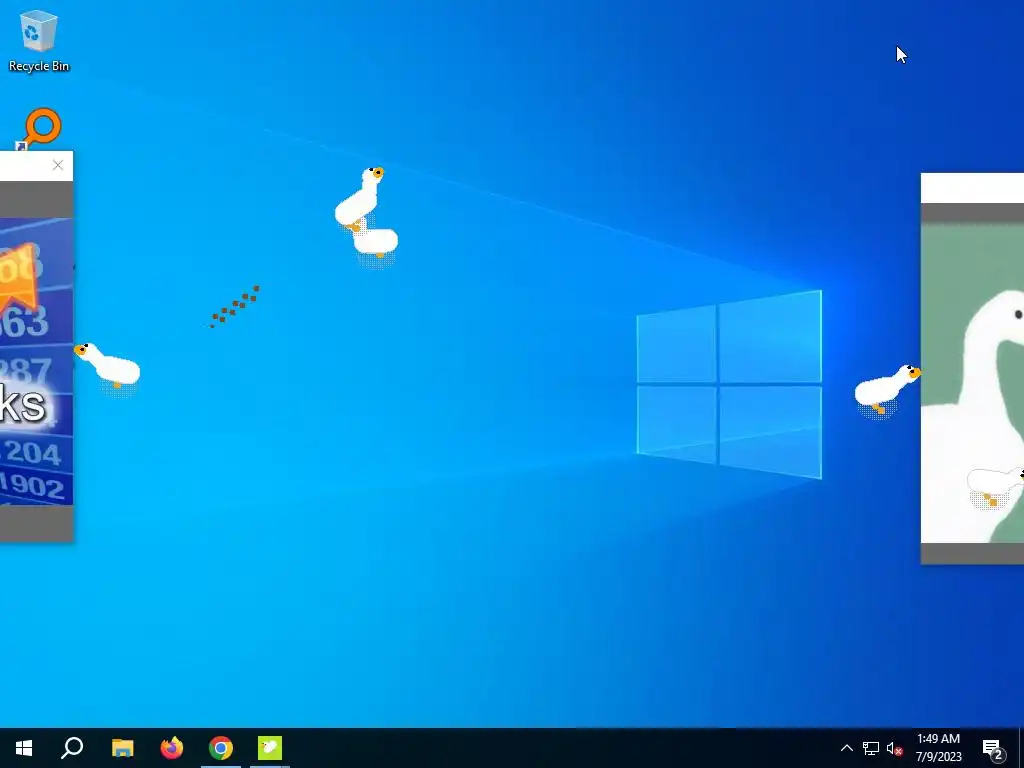
Task: Open network status tray icon
Action: (x=871, y=748)
